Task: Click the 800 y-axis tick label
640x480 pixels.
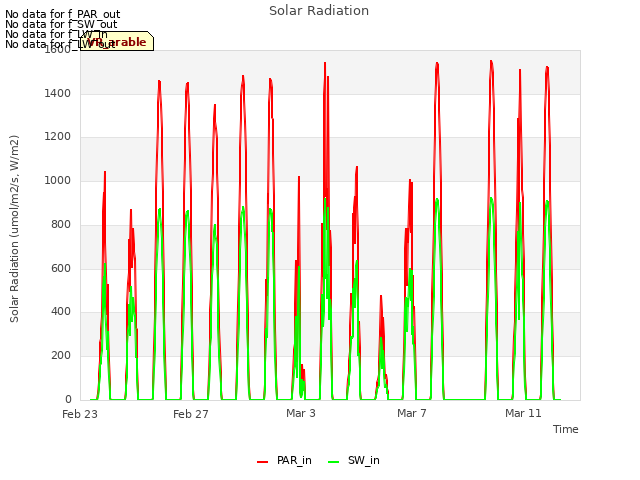Action: click(x=61, y=224)
